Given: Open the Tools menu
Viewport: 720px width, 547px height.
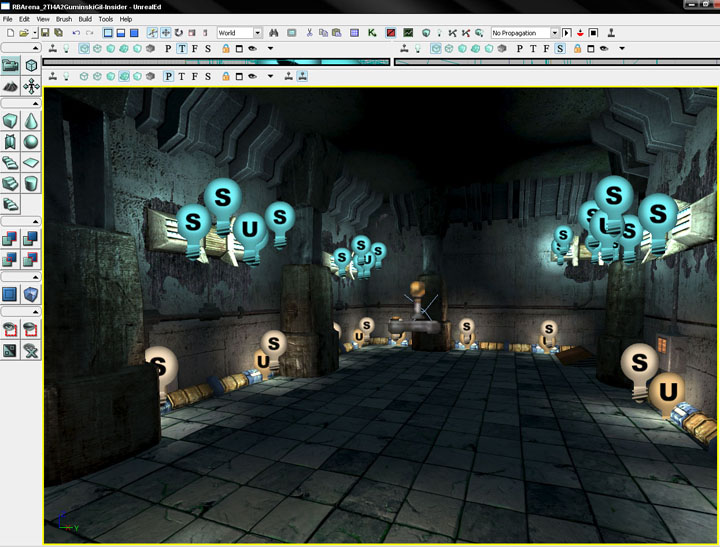Looking at the screenshot, I should [x=106, y=19].
